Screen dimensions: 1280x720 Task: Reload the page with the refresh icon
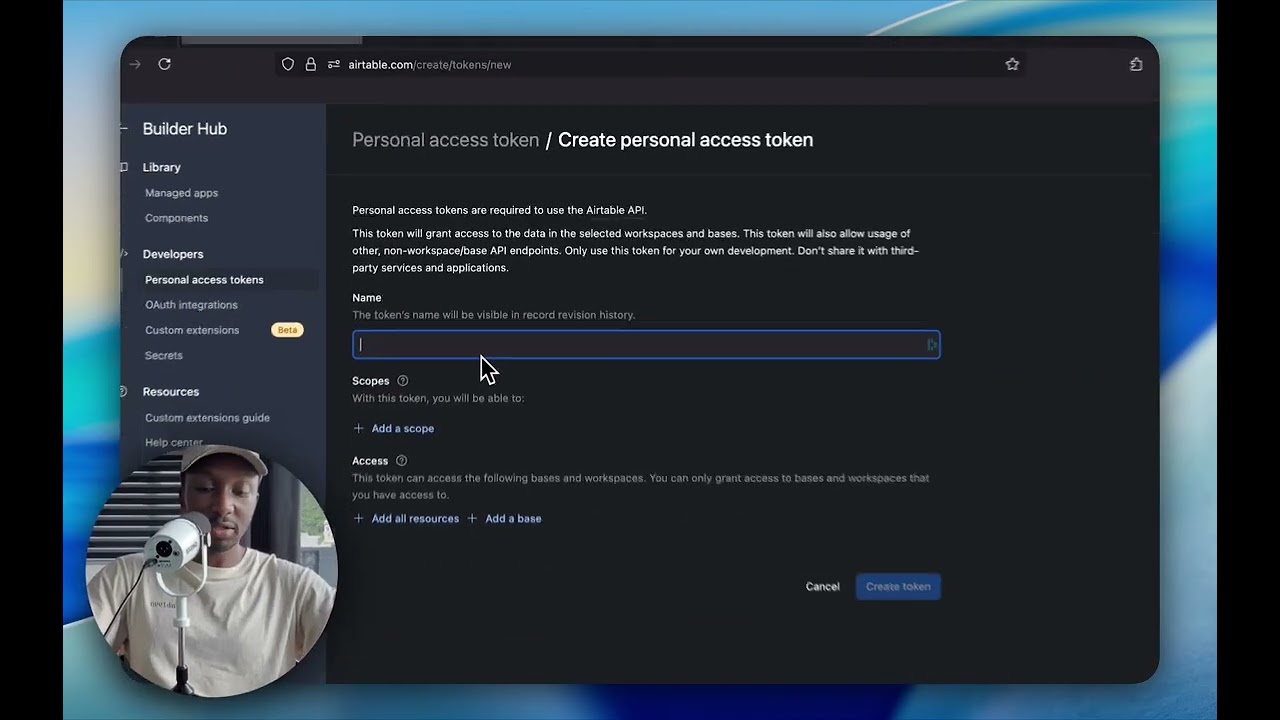(164, 64)
